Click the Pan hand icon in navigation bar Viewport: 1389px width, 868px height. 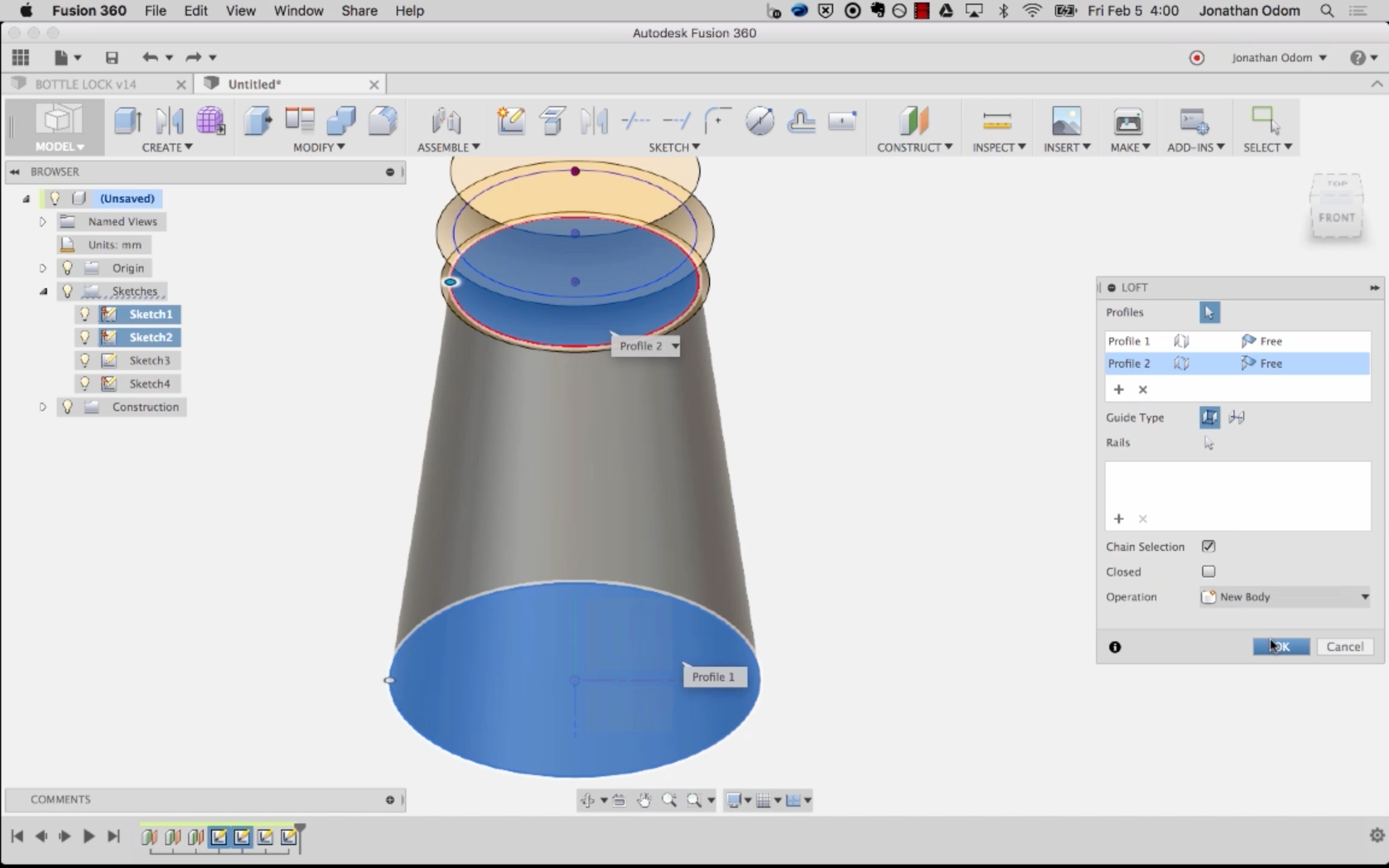point(644,800)
